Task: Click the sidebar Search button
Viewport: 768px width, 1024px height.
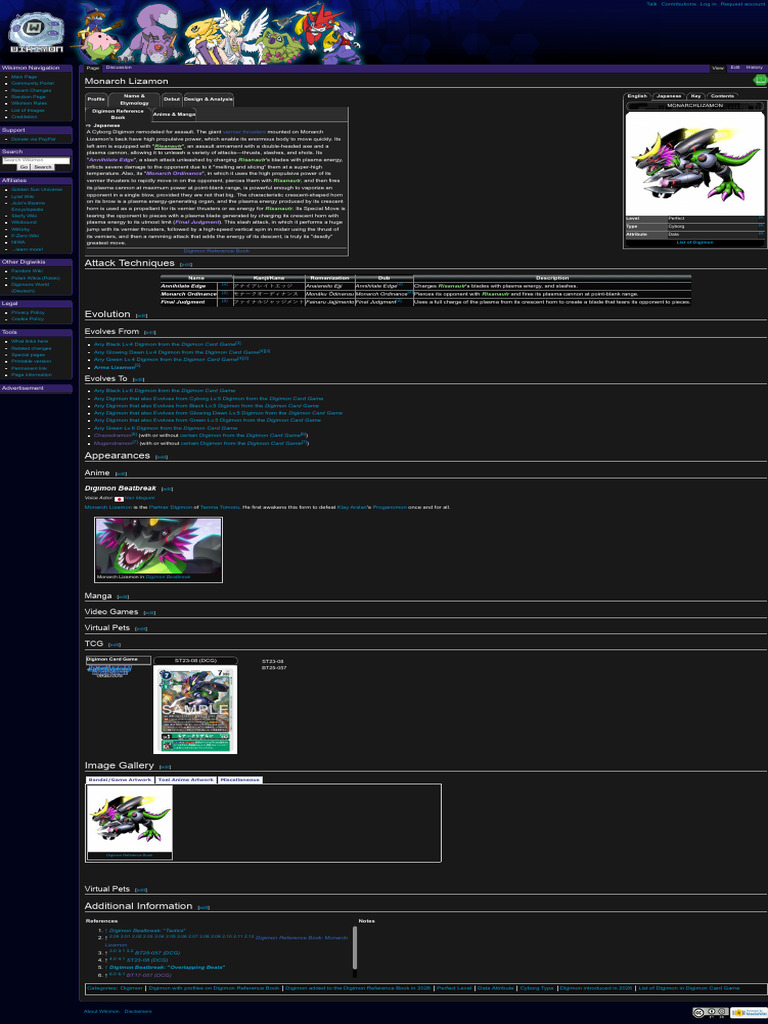Action: [x=43, y=167]
